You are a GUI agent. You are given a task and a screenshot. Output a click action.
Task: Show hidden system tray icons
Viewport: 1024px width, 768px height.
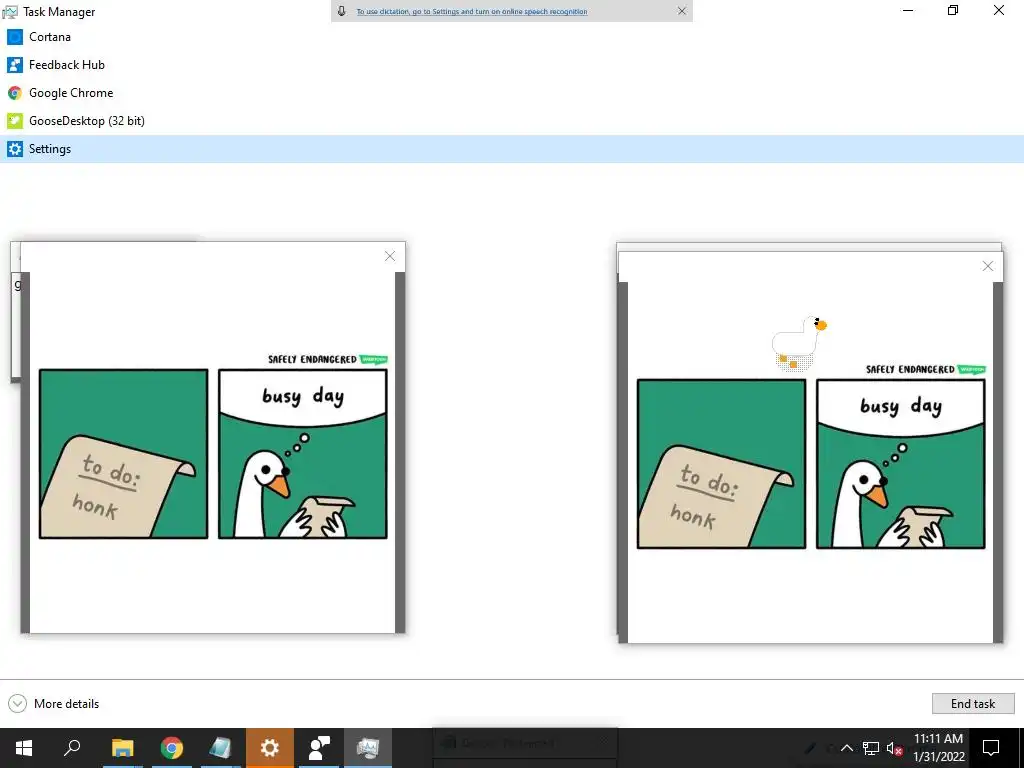846,748
